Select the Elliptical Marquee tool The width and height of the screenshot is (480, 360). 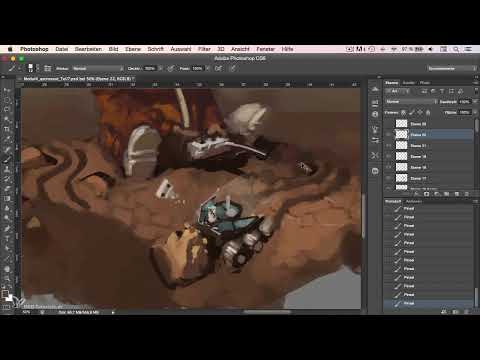(x=7, y=100)
